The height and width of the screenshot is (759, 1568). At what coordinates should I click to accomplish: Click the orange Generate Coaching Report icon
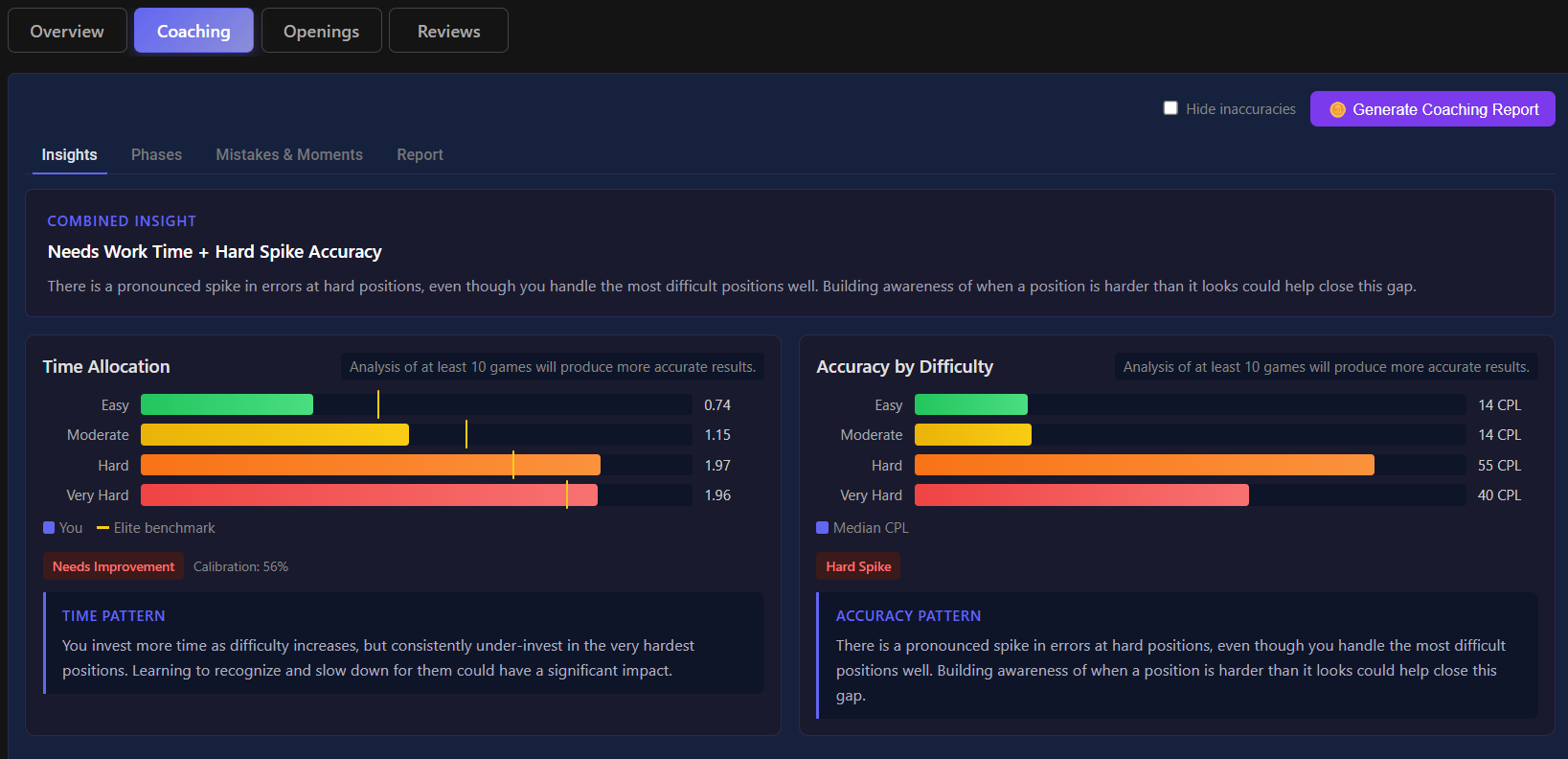pos(1337,110)
